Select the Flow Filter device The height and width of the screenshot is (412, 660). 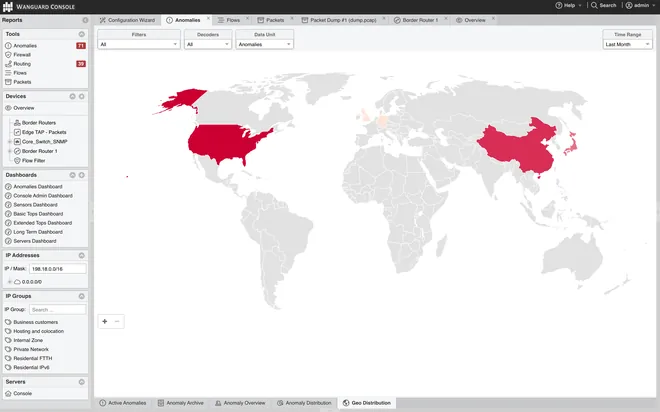33,161
